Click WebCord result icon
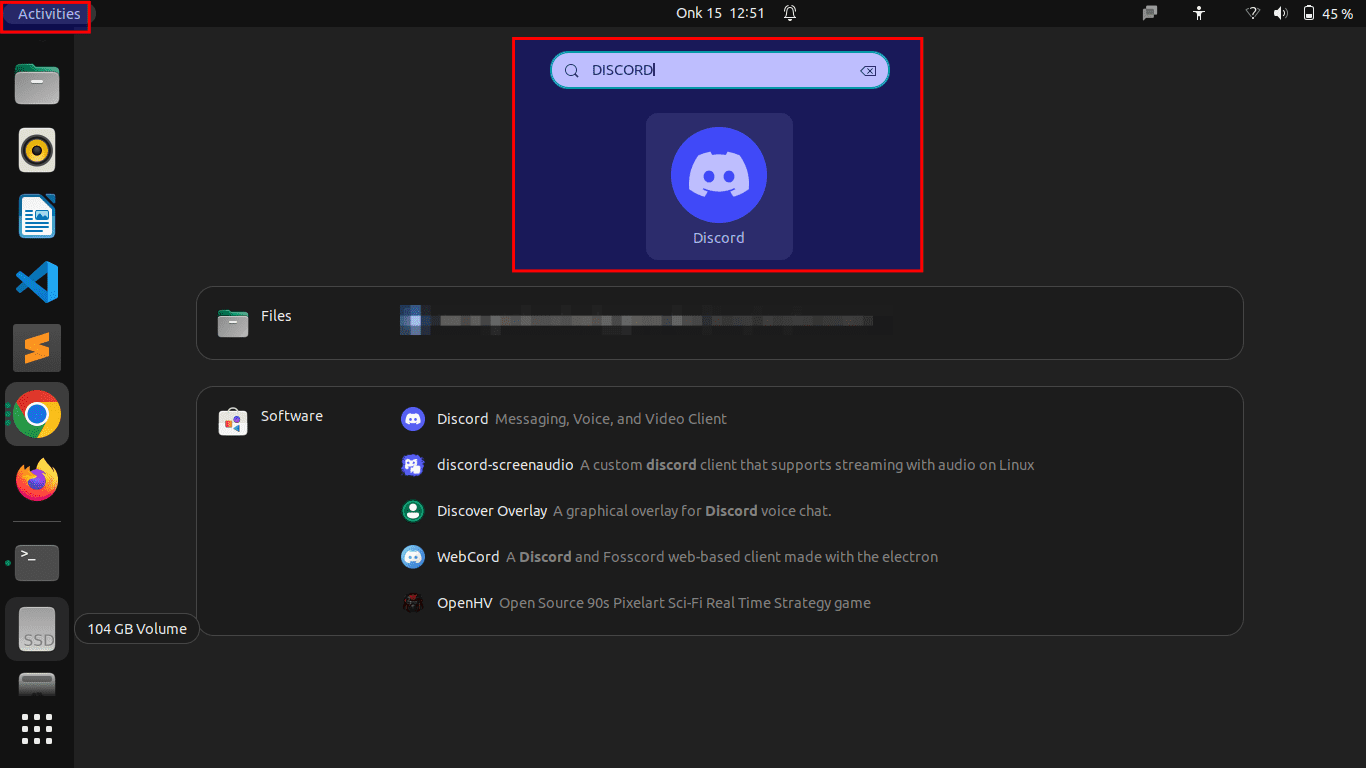This screenshot has width=1366, height=768. coord(413,557)
